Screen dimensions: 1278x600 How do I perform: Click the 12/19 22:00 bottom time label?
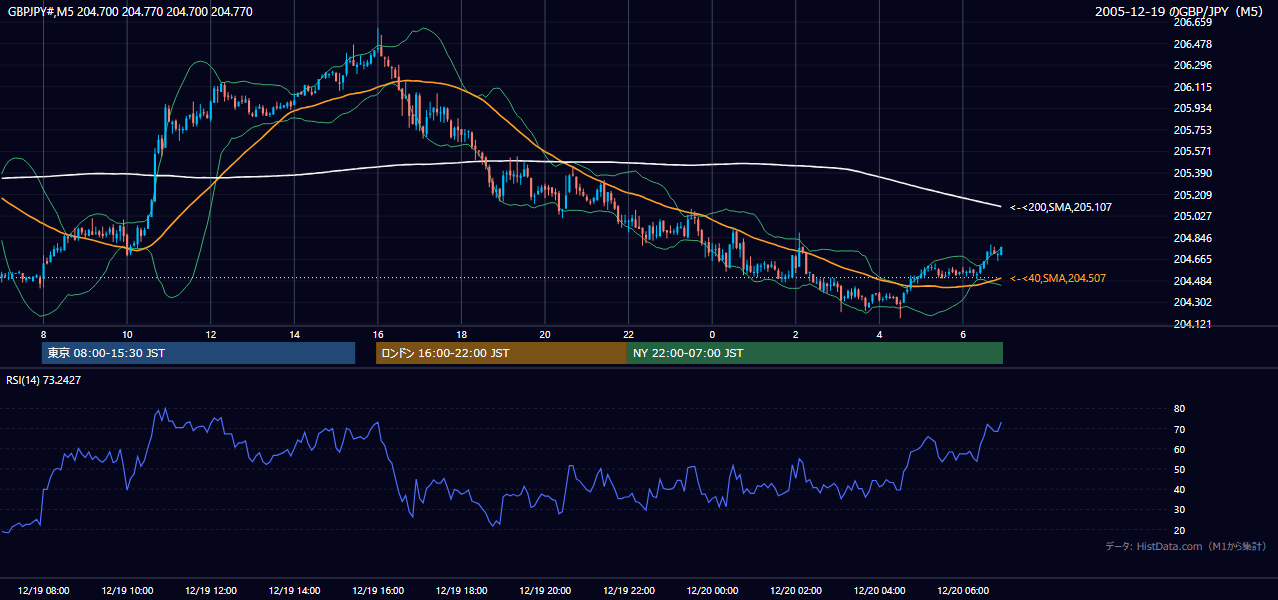tap(629, 591)
